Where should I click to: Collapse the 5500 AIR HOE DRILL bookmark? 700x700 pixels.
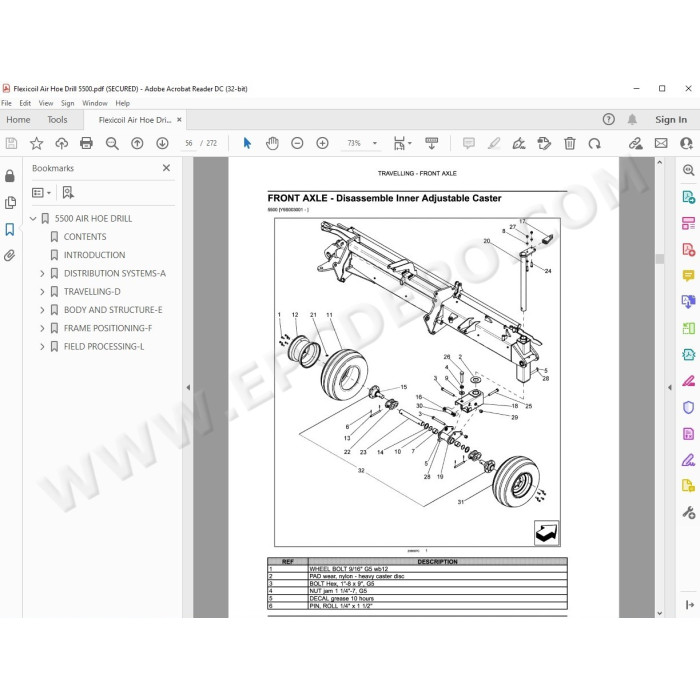coord(33,218)
